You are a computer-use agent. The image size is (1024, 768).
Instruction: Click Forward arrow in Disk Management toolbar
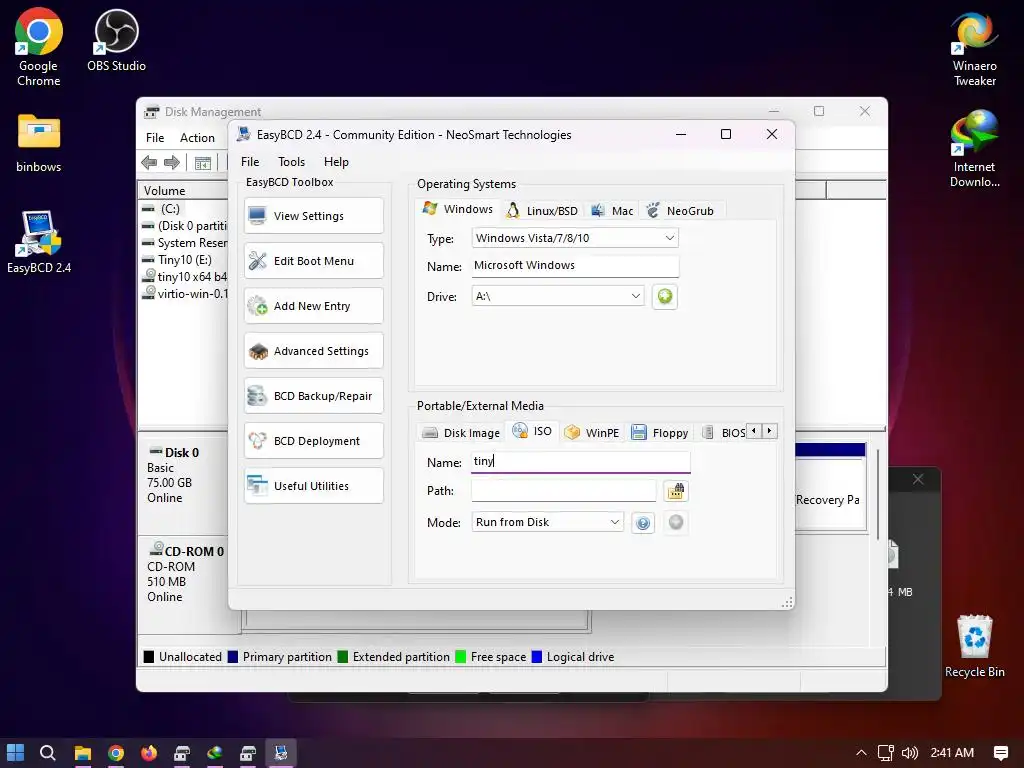(x=172, y=163)
